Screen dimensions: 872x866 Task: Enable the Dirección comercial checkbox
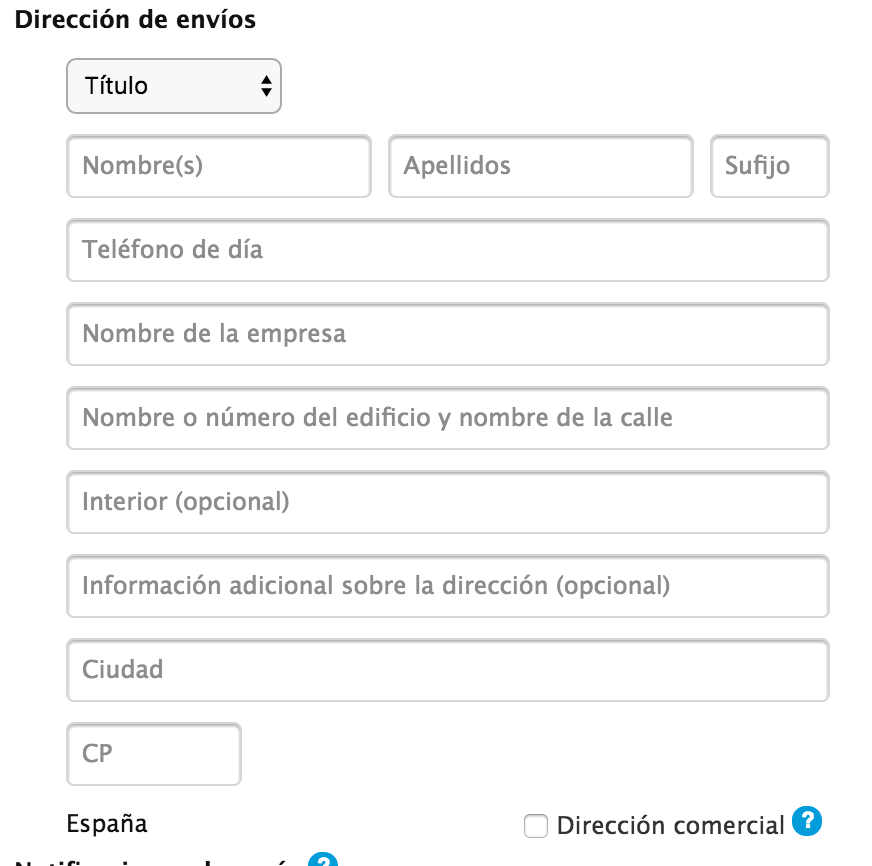tap(537, 826)
